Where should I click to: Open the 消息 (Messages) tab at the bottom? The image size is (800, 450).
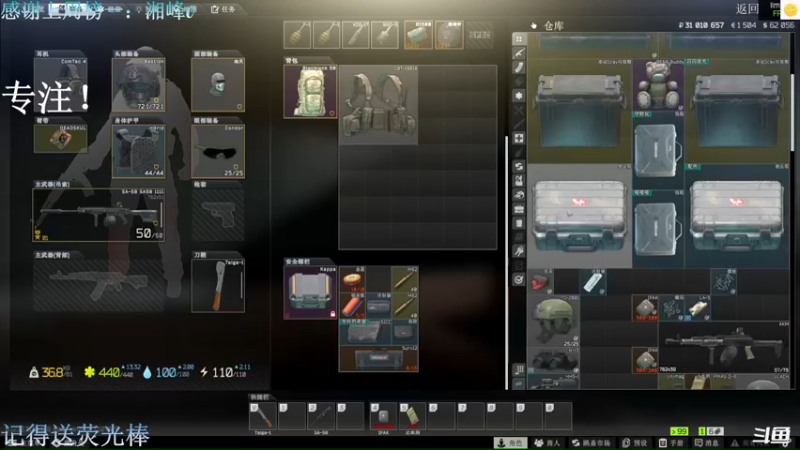coord(707,443)
